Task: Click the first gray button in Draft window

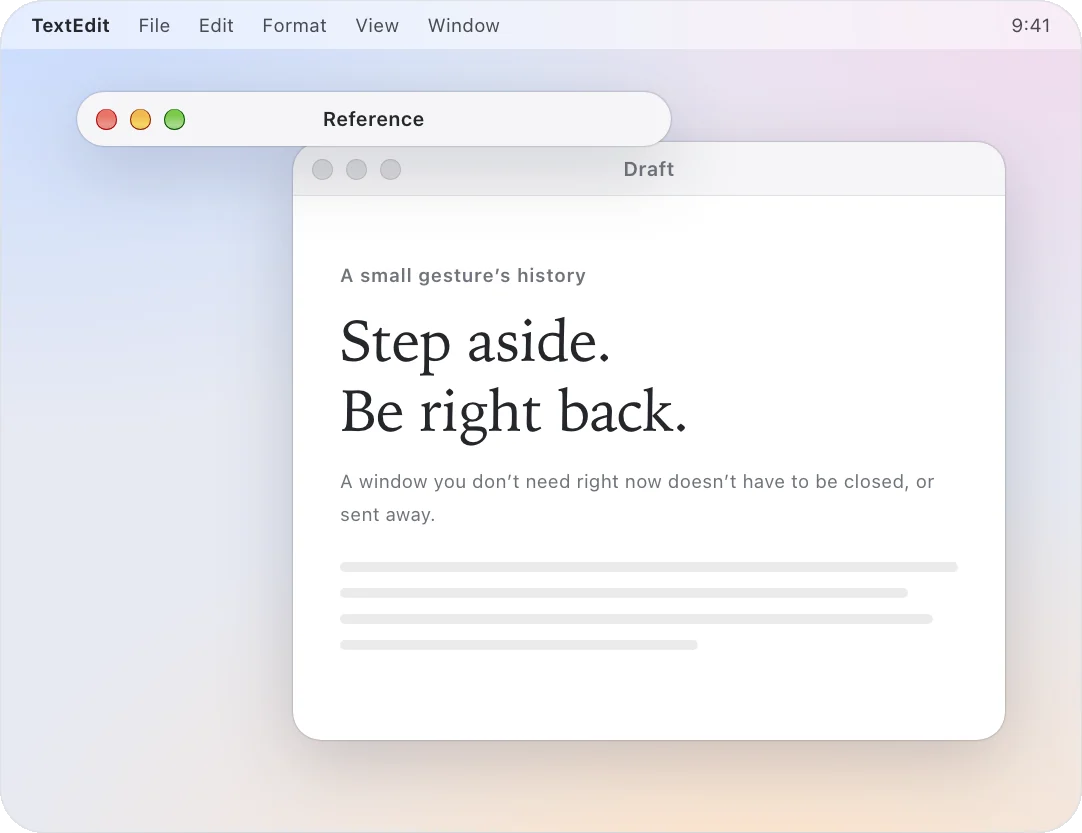Action: (322, 169)
